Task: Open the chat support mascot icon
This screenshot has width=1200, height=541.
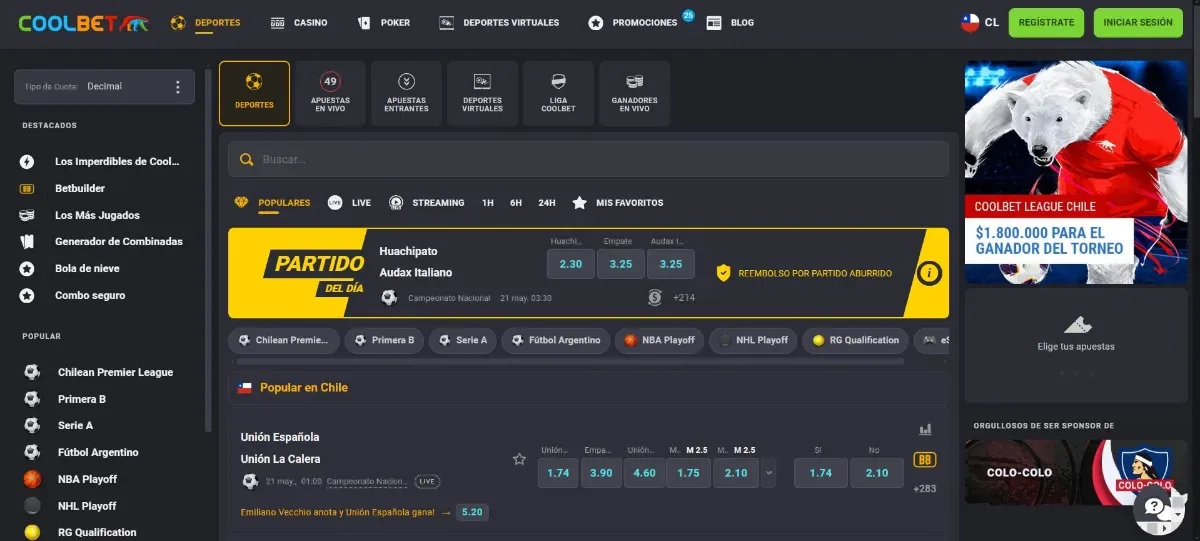Action: tap(1159, 512)
